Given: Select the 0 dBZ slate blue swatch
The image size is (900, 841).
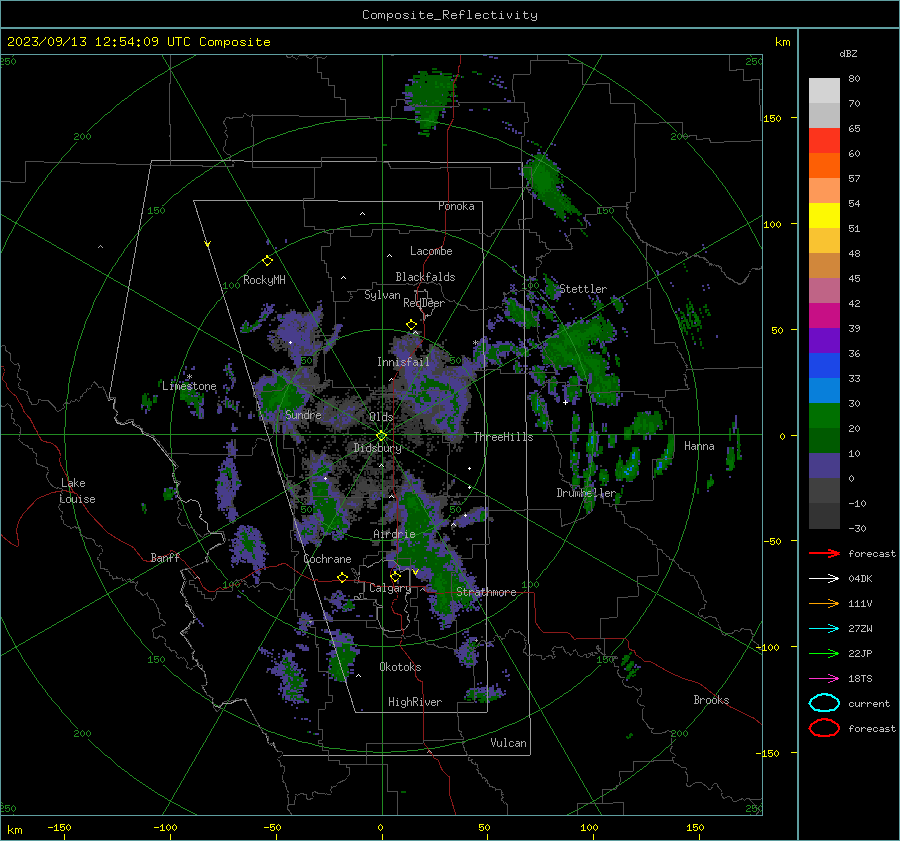Looking at the screenshot, I should coord(824,466).
